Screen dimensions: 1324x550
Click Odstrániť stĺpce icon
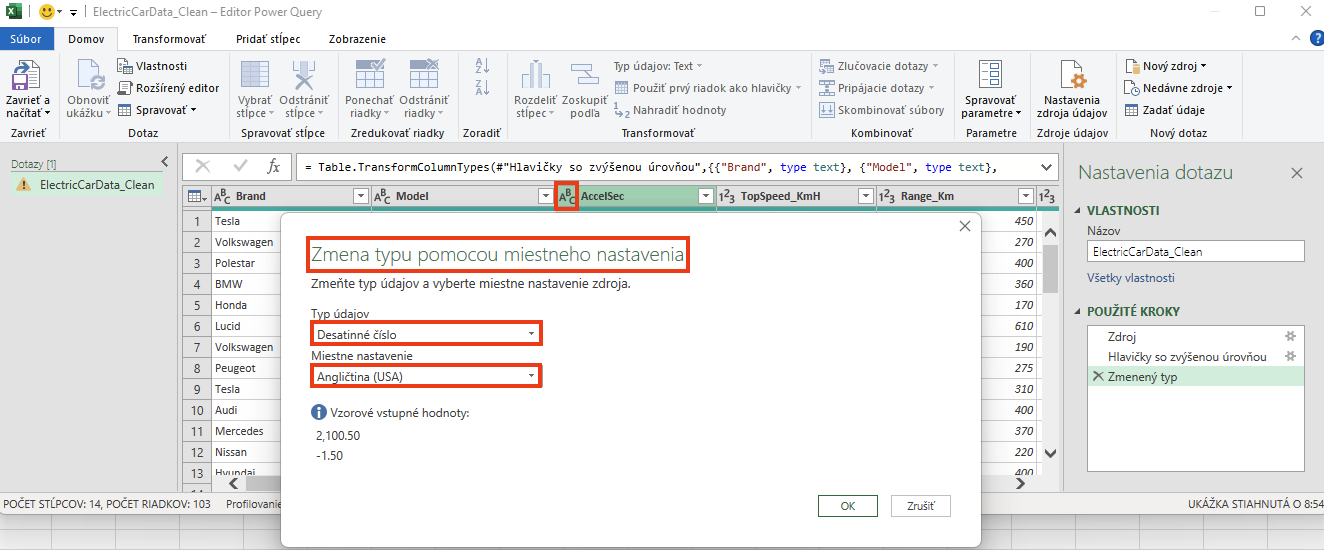(x=304, y=76)
